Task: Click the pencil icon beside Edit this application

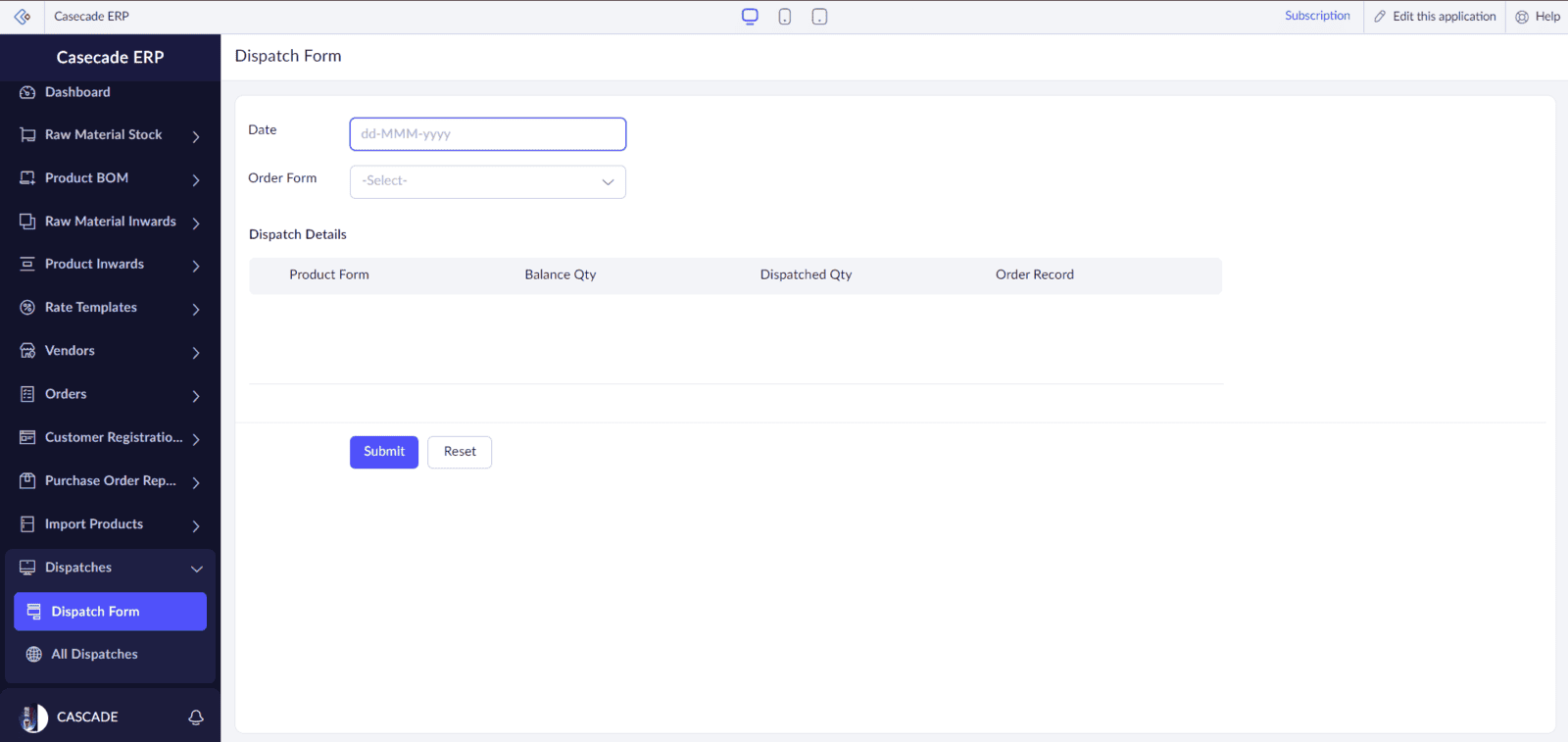Action: (x=1380, y=17)
